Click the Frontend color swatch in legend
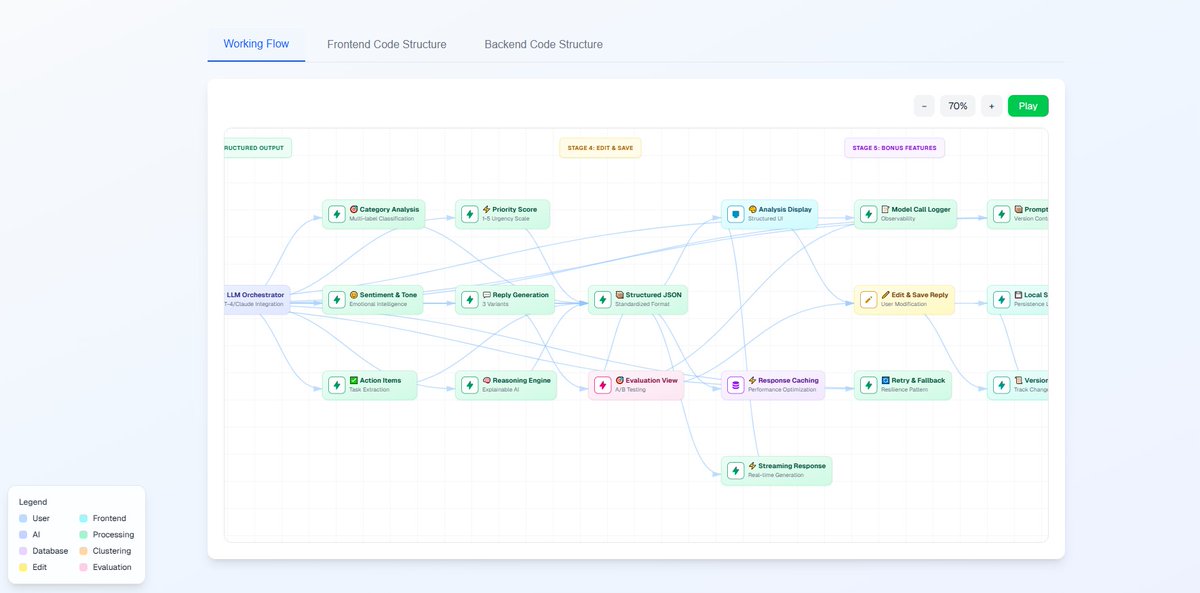Viewport: 1200px width, 593px height. pyautogui.click(x=83, y=519)
